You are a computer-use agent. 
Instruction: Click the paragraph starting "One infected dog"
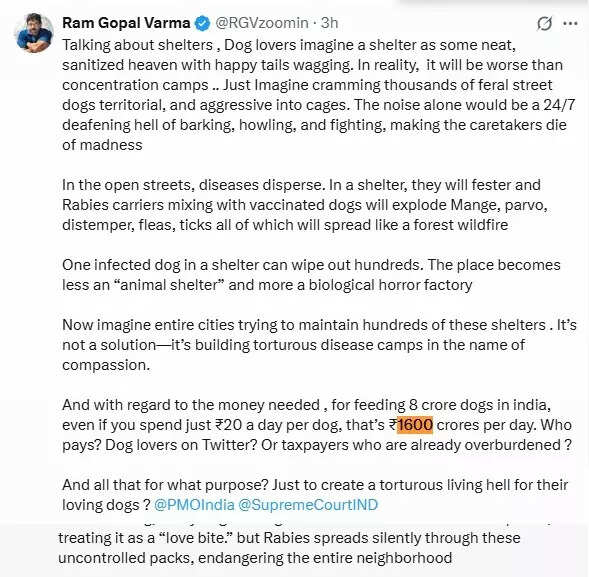[311, 275]
